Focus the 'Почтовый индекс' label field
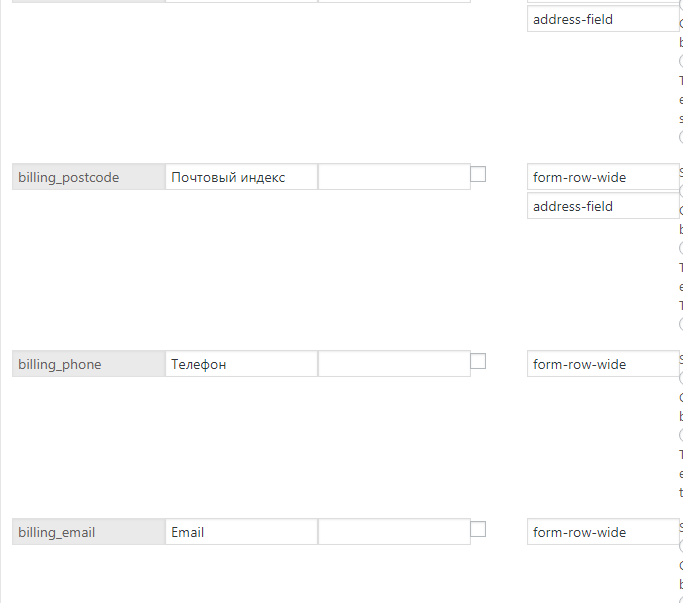This screenshot has height=603, width=683. [x=241, y=177]
